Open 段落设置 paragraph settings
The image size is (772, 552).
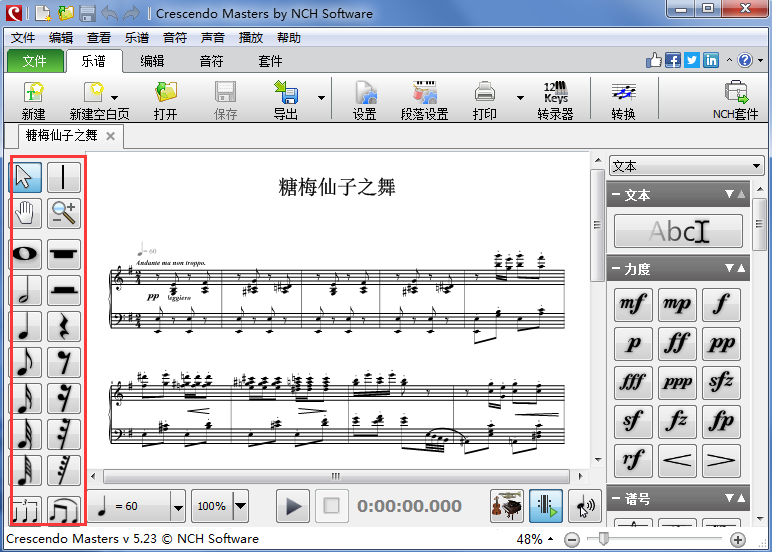[x=424, y=100]
